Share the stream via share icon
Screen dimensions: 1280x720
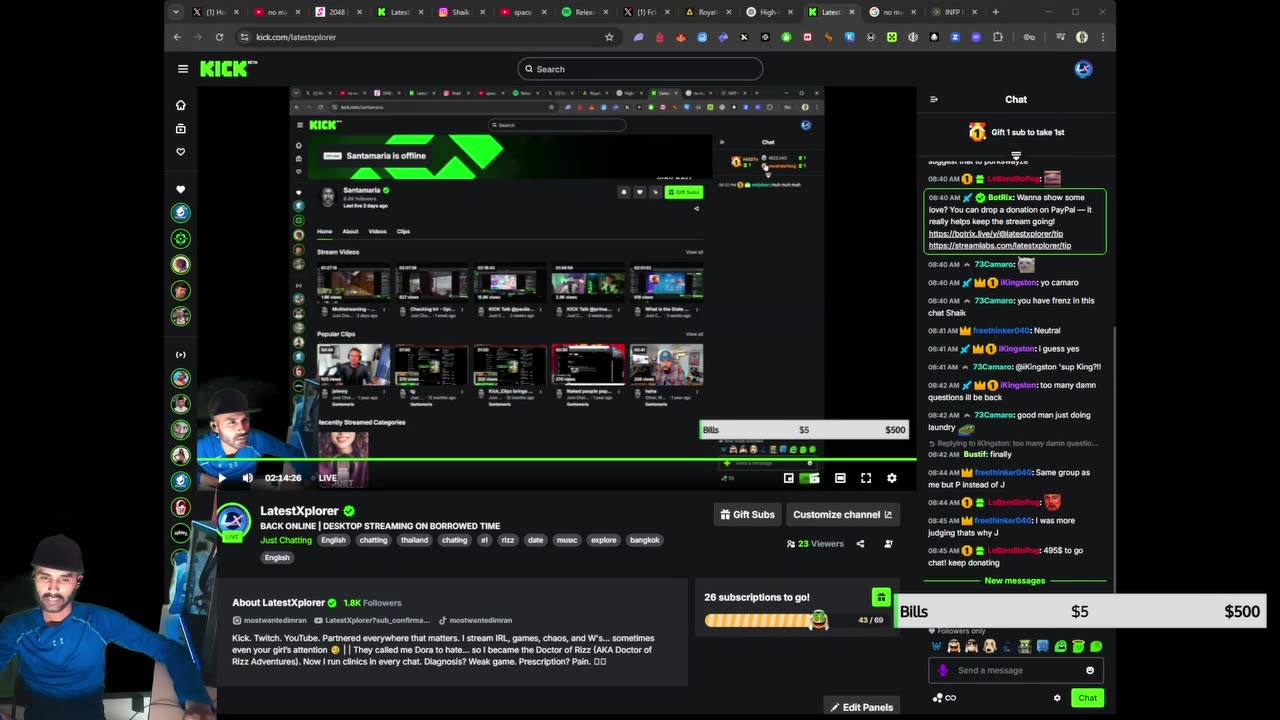(x=860, y=544)
